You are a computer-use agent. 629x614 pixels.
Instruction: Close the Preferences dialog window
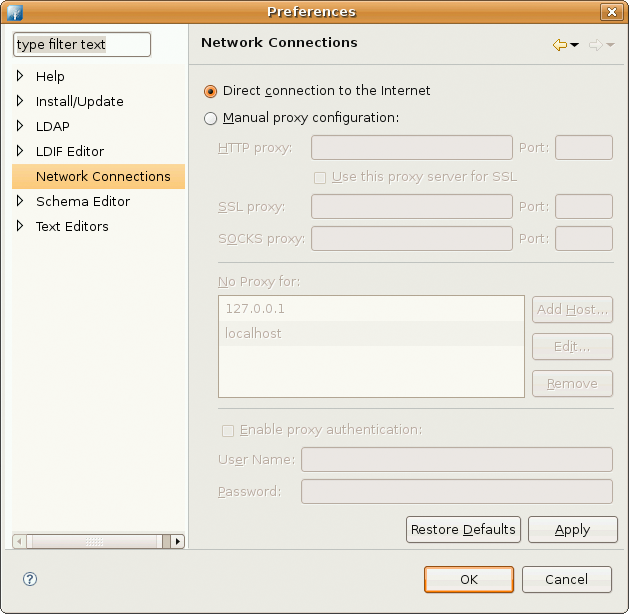point(612,12)
